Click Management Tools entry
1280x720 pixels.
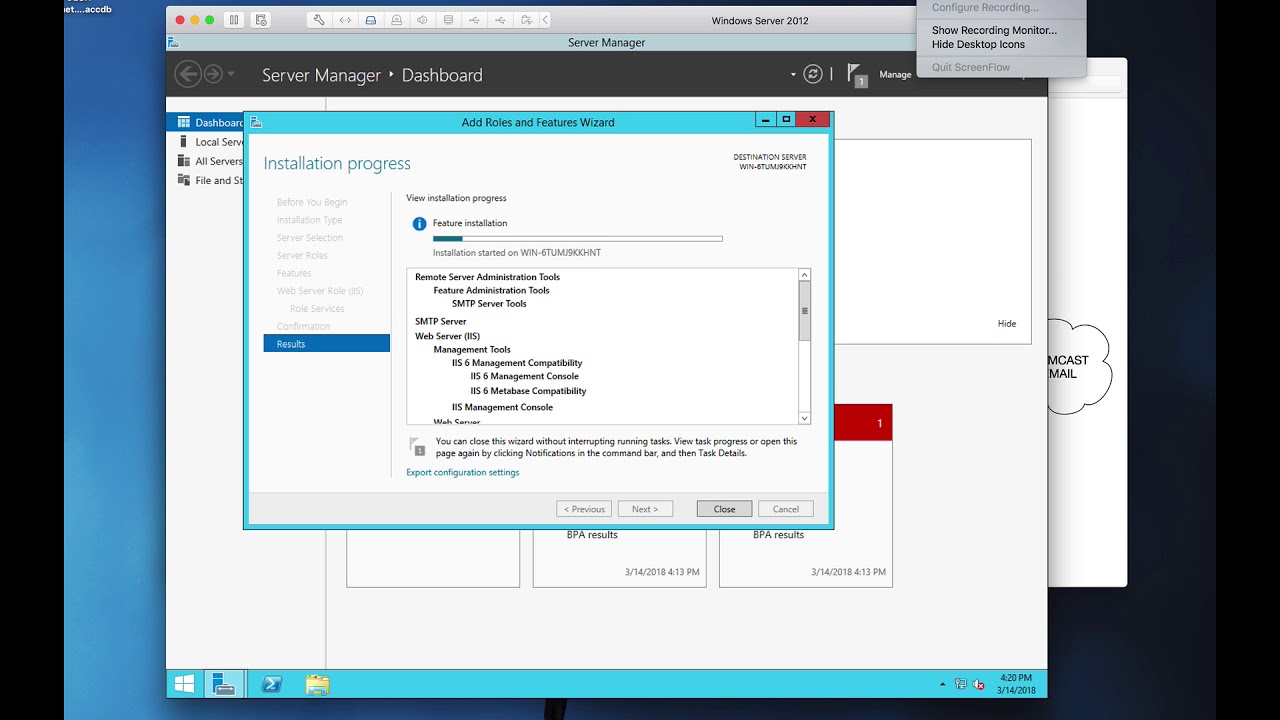point(472,350)
